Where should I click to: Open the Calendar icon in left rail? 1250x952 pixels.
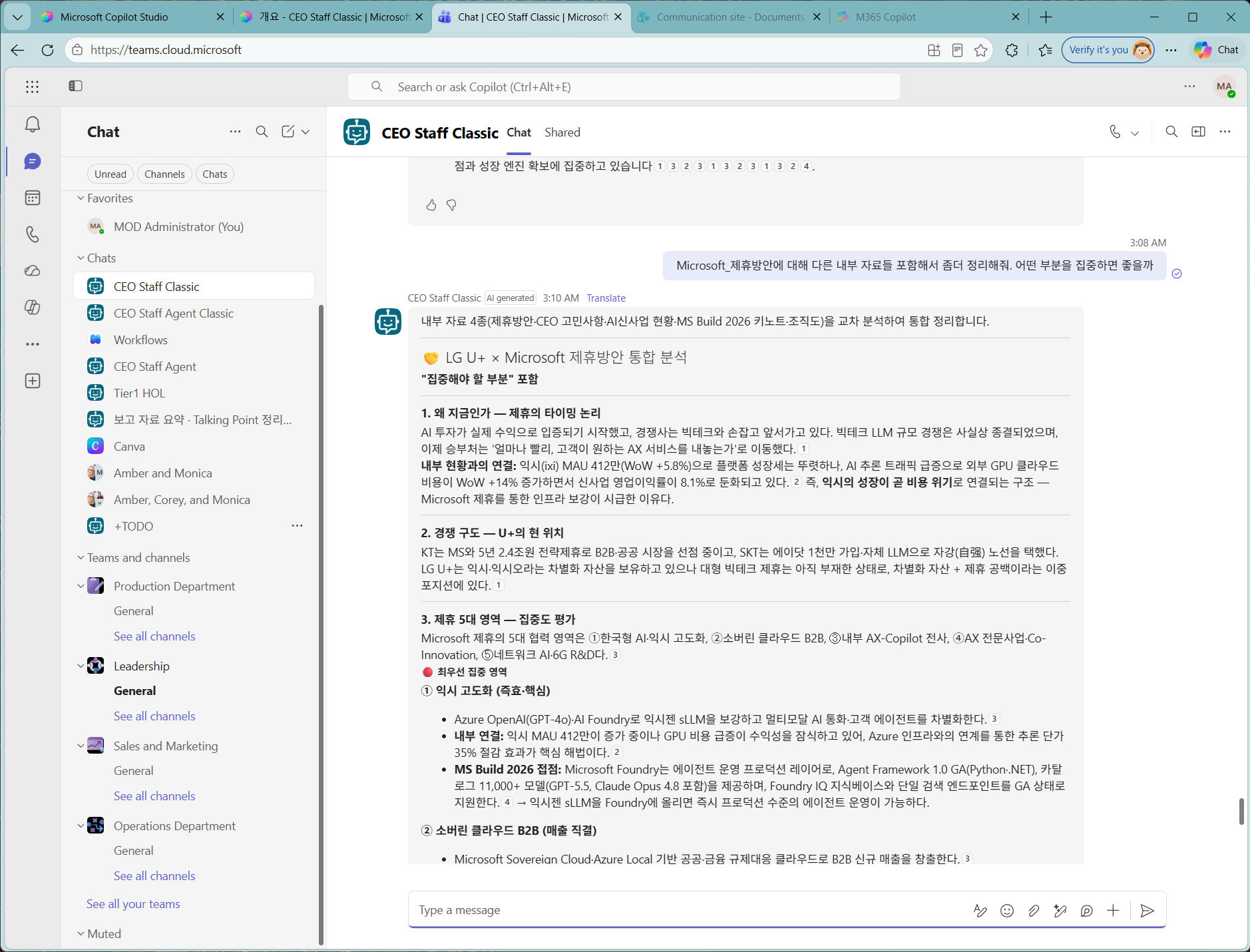point(32,198)
